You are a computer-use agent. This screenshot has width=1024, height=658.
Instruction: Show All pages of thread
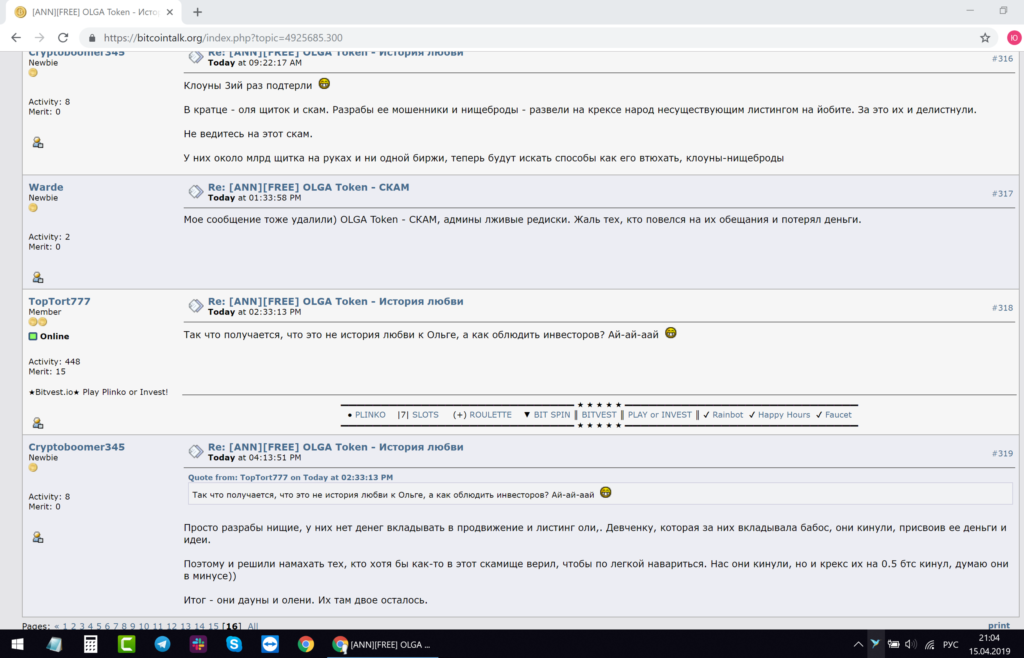coord(253,626)
